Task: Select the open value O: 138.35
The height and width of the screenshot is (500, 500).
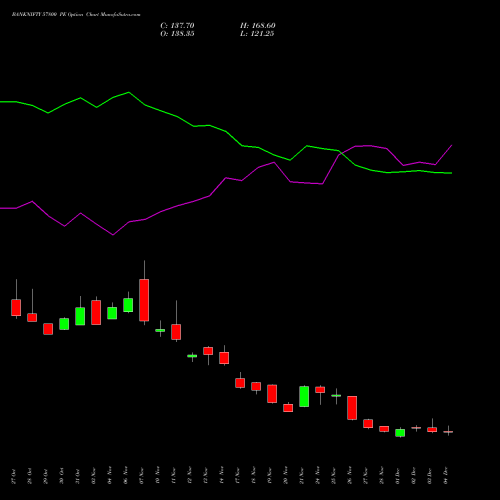Action: coord(177,34)
